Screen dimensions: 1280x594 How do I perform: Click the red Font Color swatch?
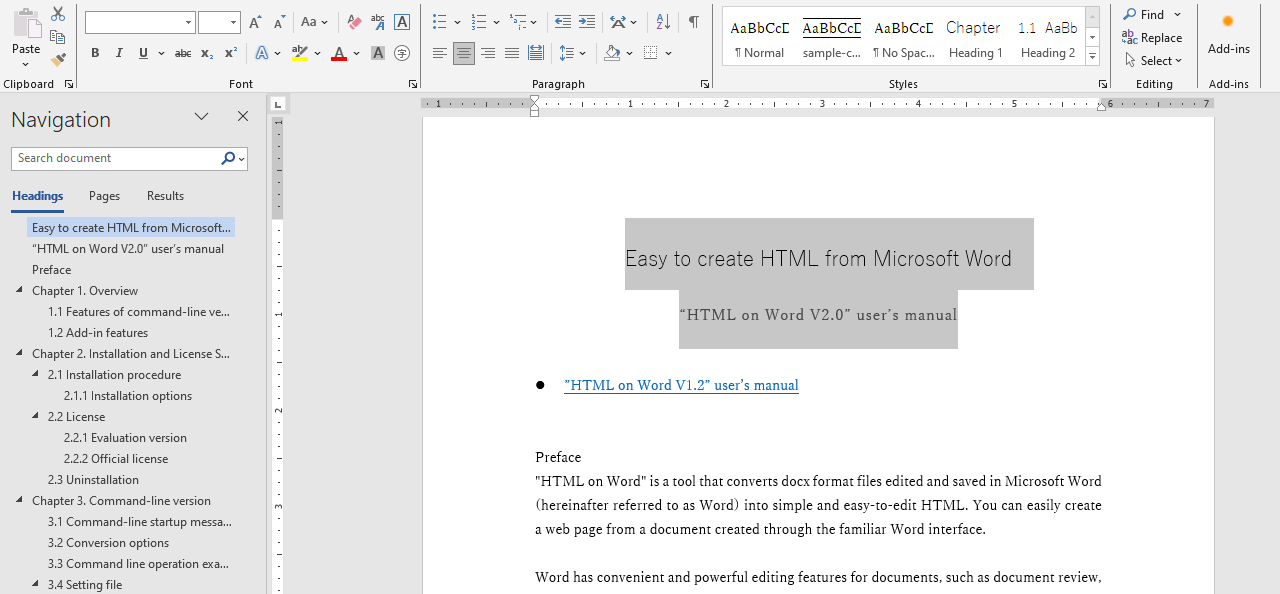(340, 54)
